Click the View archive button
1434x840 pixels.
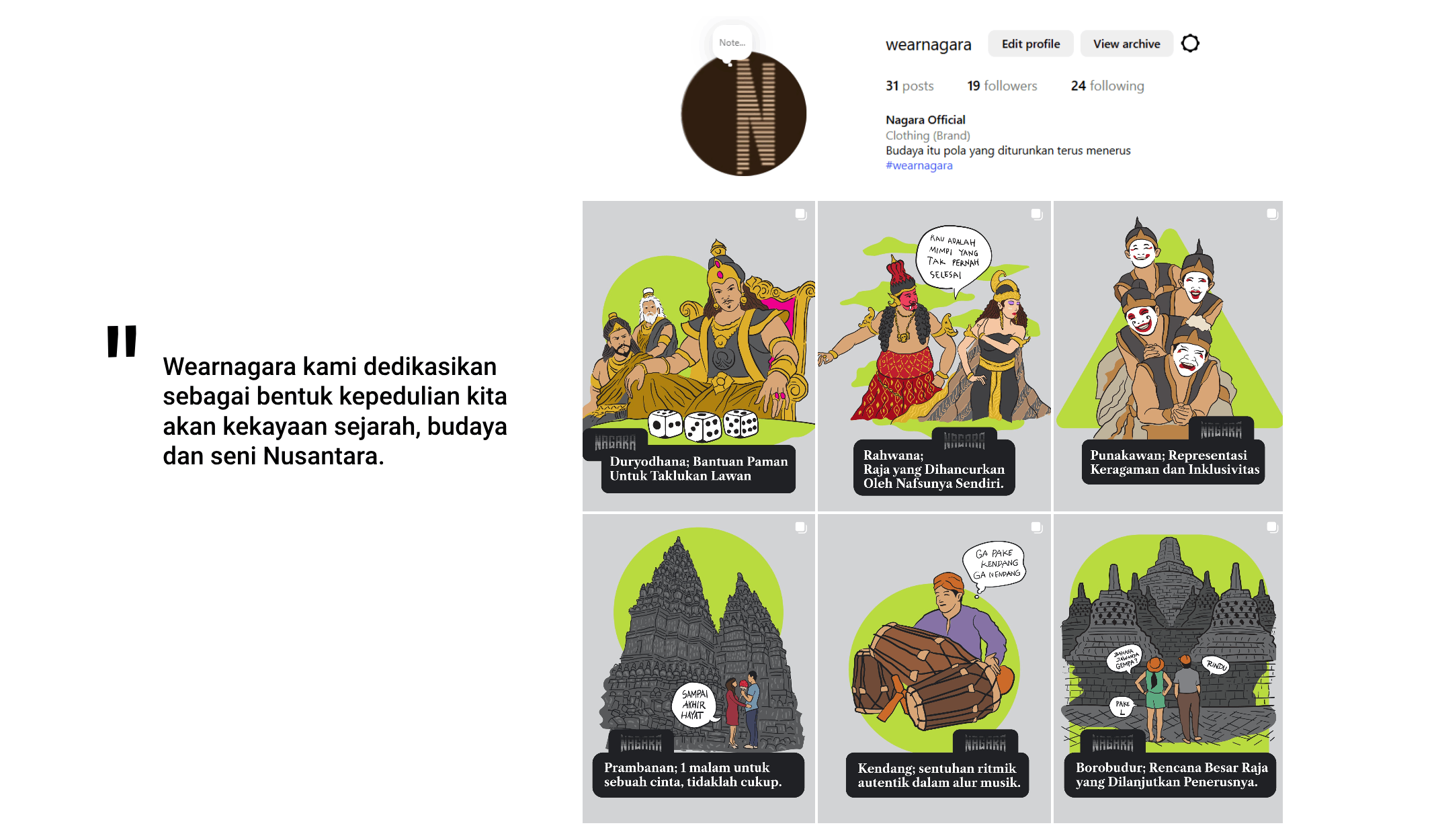pyautogui.click(x=1127, y=44)
